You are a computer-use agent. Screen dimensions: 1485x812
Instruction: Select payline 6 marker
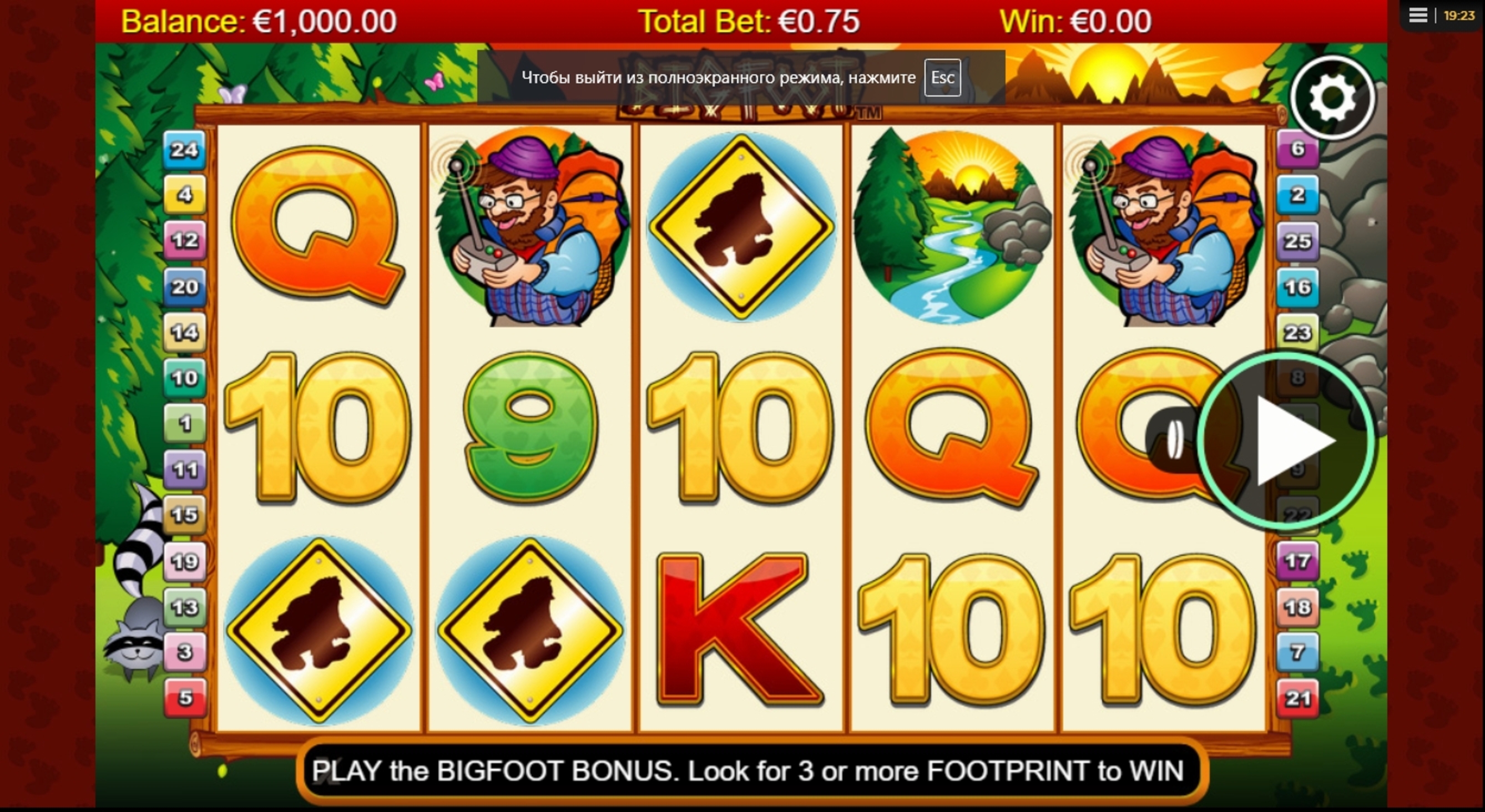click(1297, 149)
